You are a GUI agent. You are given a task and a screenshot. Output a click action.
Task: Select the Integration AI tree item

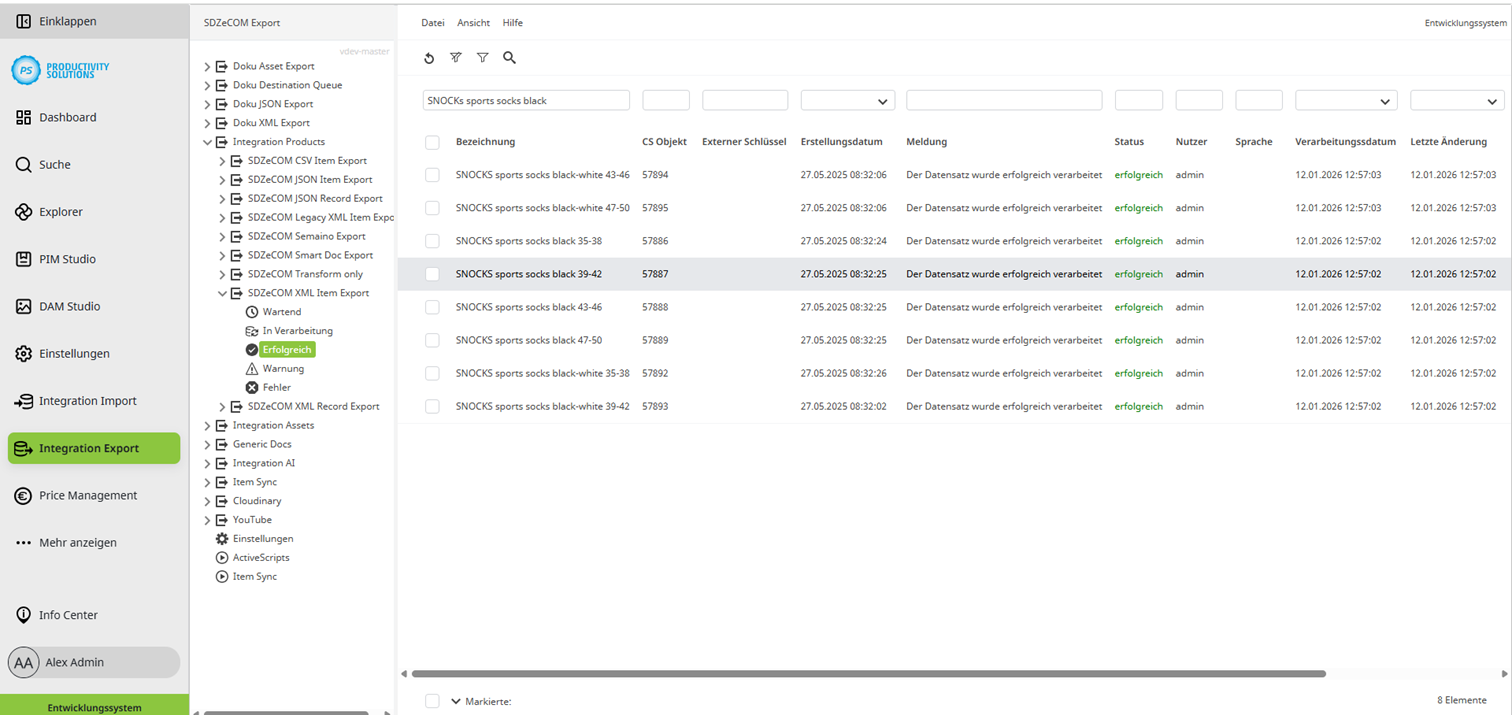[264, 464]
